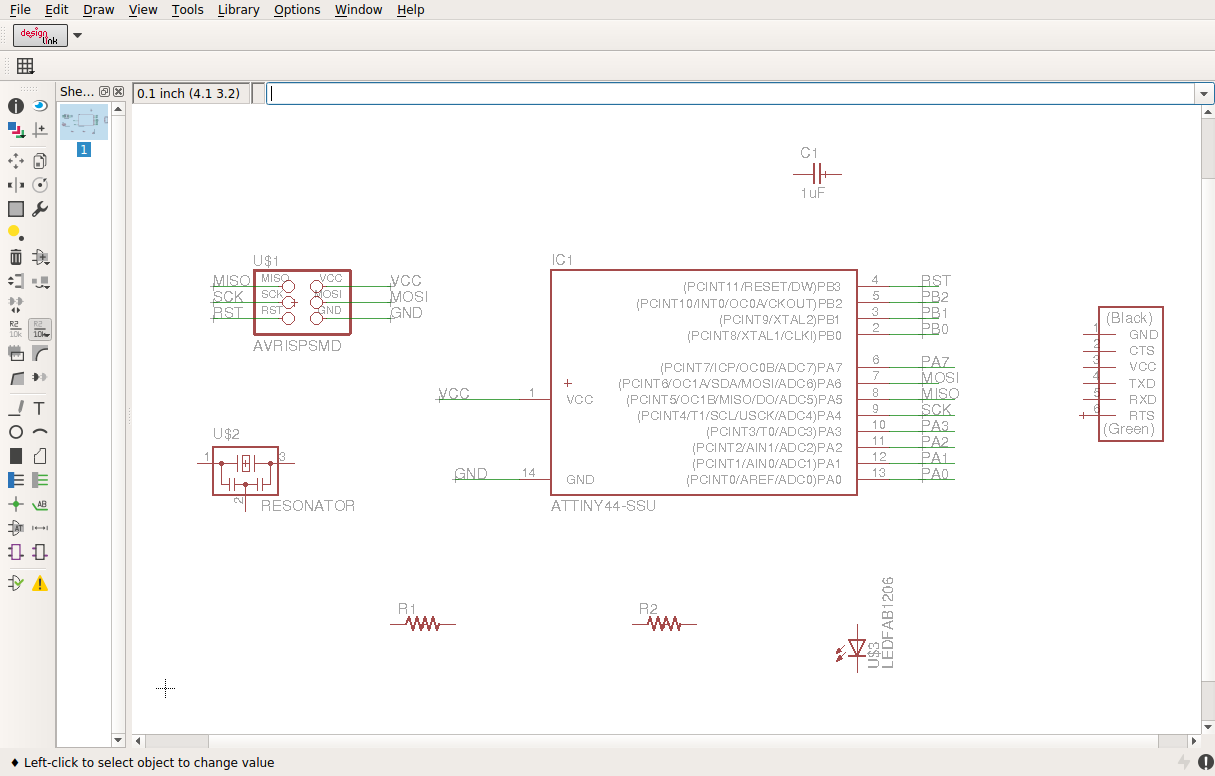Open the Errors warning tool
The width and height of the screenshot is (1215, 776).
pos(40,583)
